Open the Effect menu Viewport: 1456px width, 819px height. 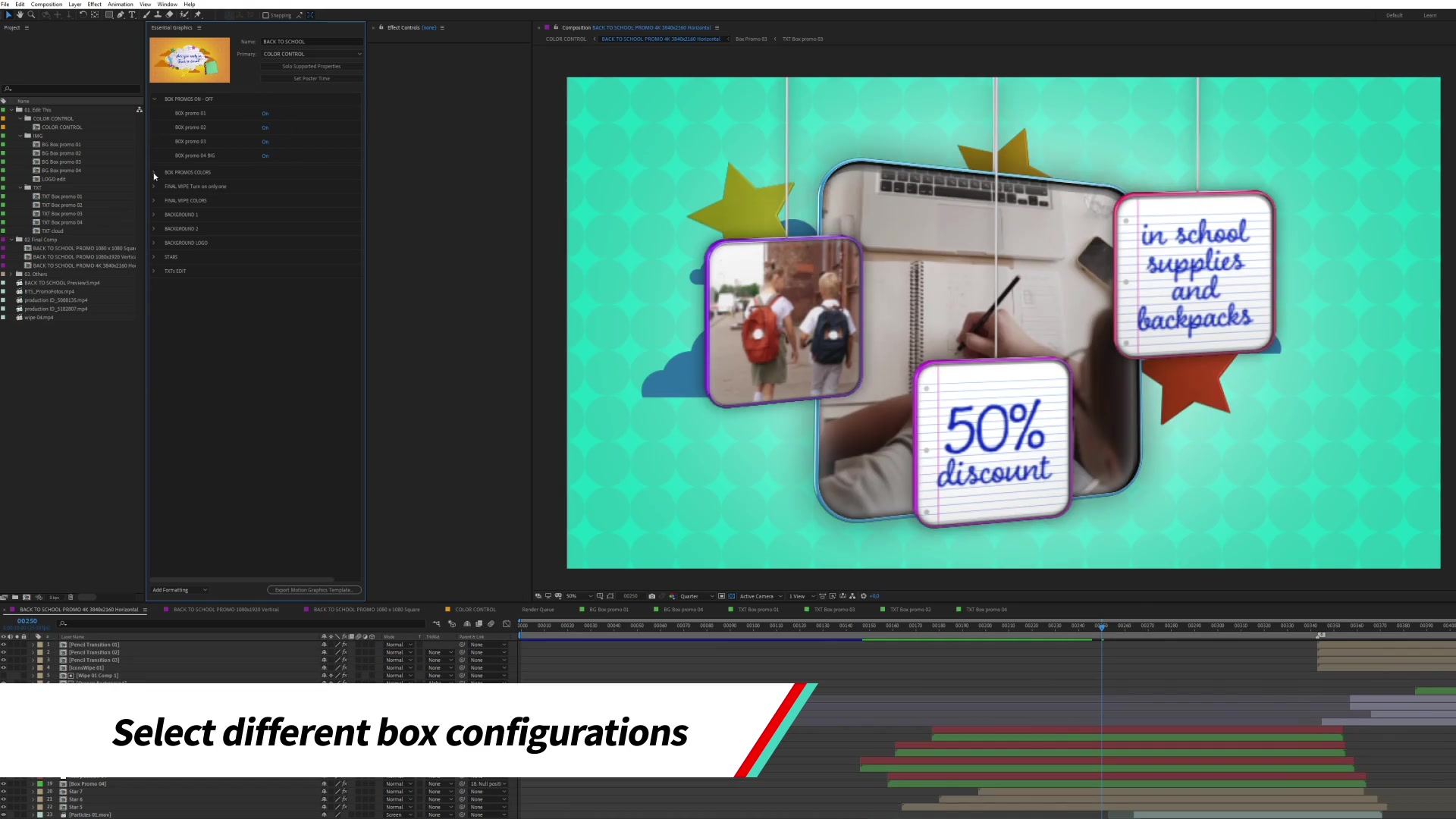coord(94,5)
